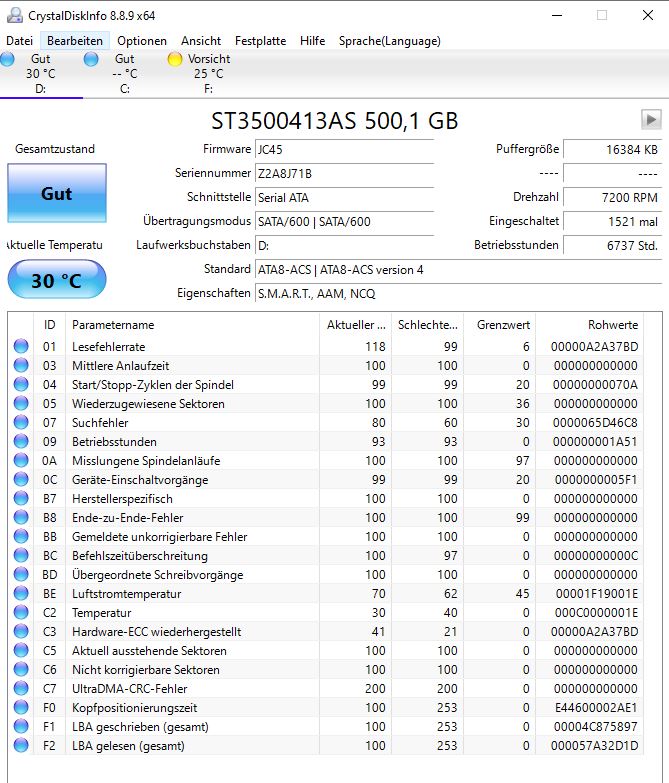The image size is (669, 783).
Task: Click the Laufwerksbuchstaben field D:
Action: click(344, 245)
